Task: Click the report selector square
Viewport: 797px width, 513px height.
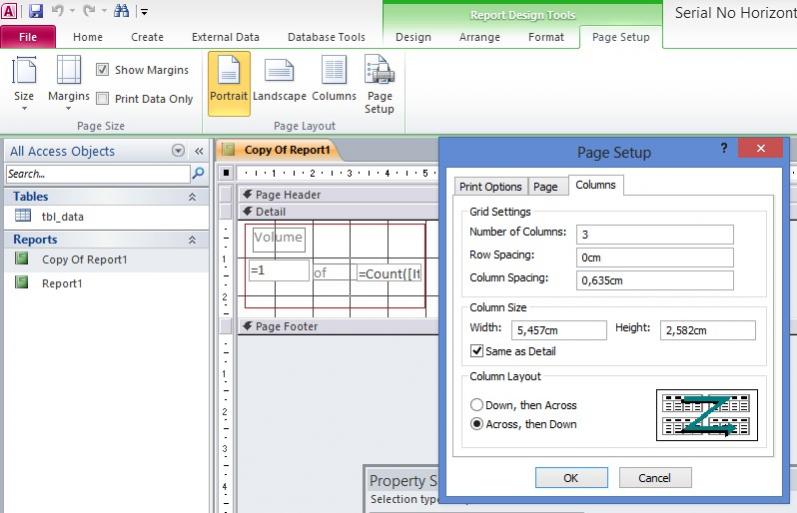Action: tap(226, 173)
